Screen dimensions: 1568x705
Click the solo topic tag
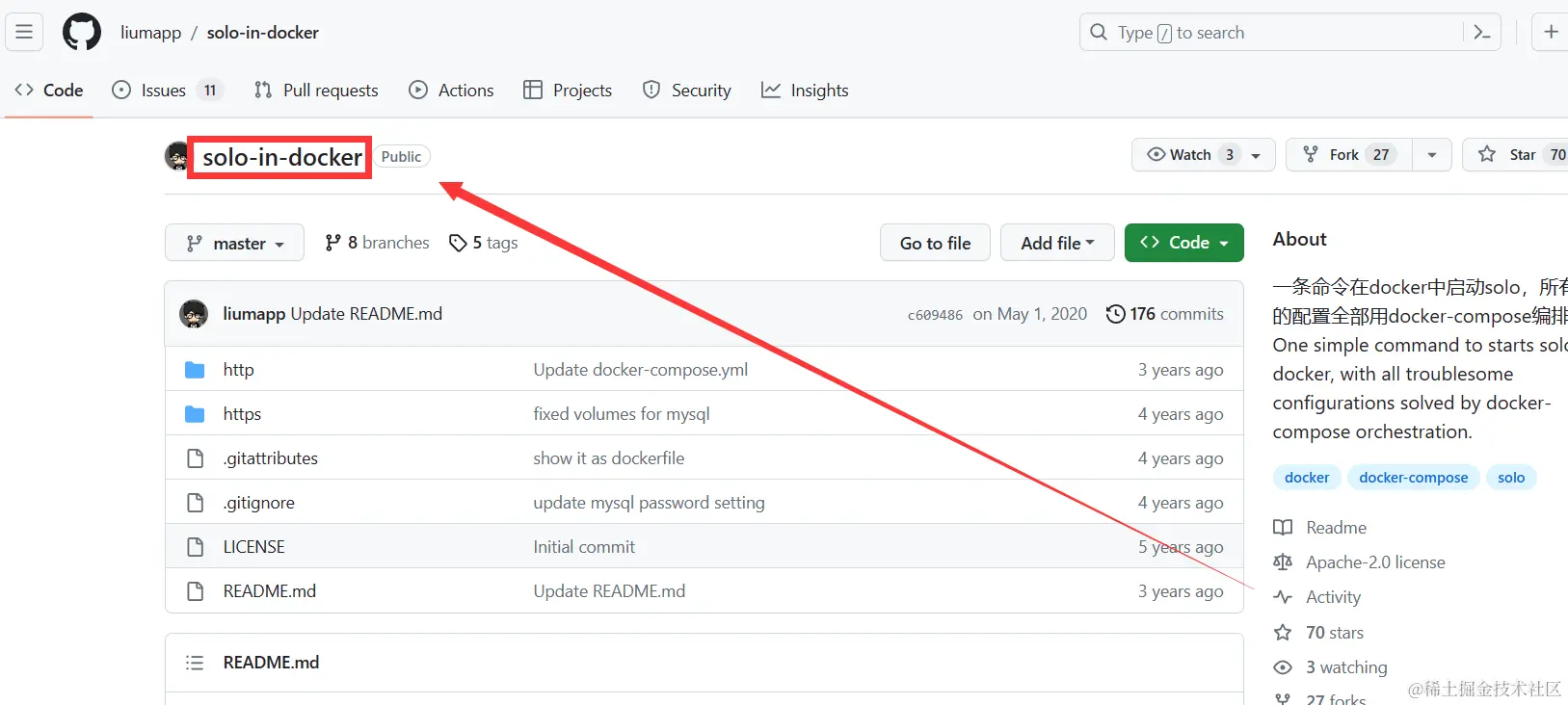click(x=1511, y=478)
